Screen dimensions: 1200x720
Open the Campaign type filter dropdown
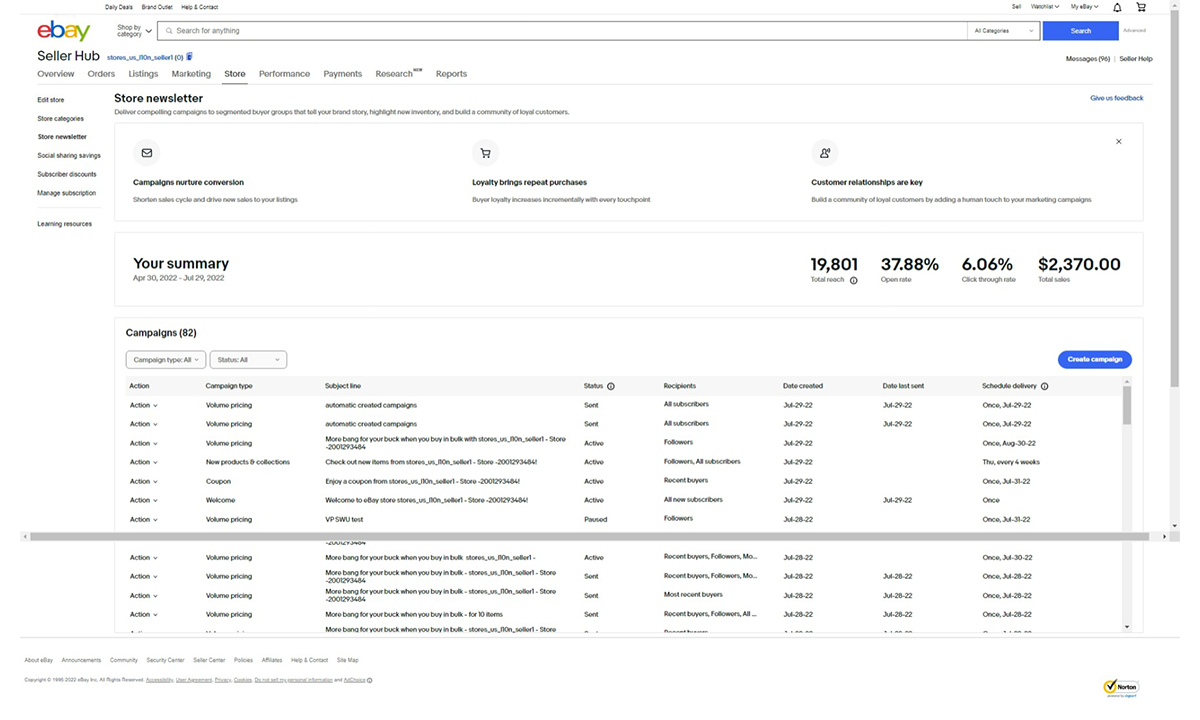(164, 359)
